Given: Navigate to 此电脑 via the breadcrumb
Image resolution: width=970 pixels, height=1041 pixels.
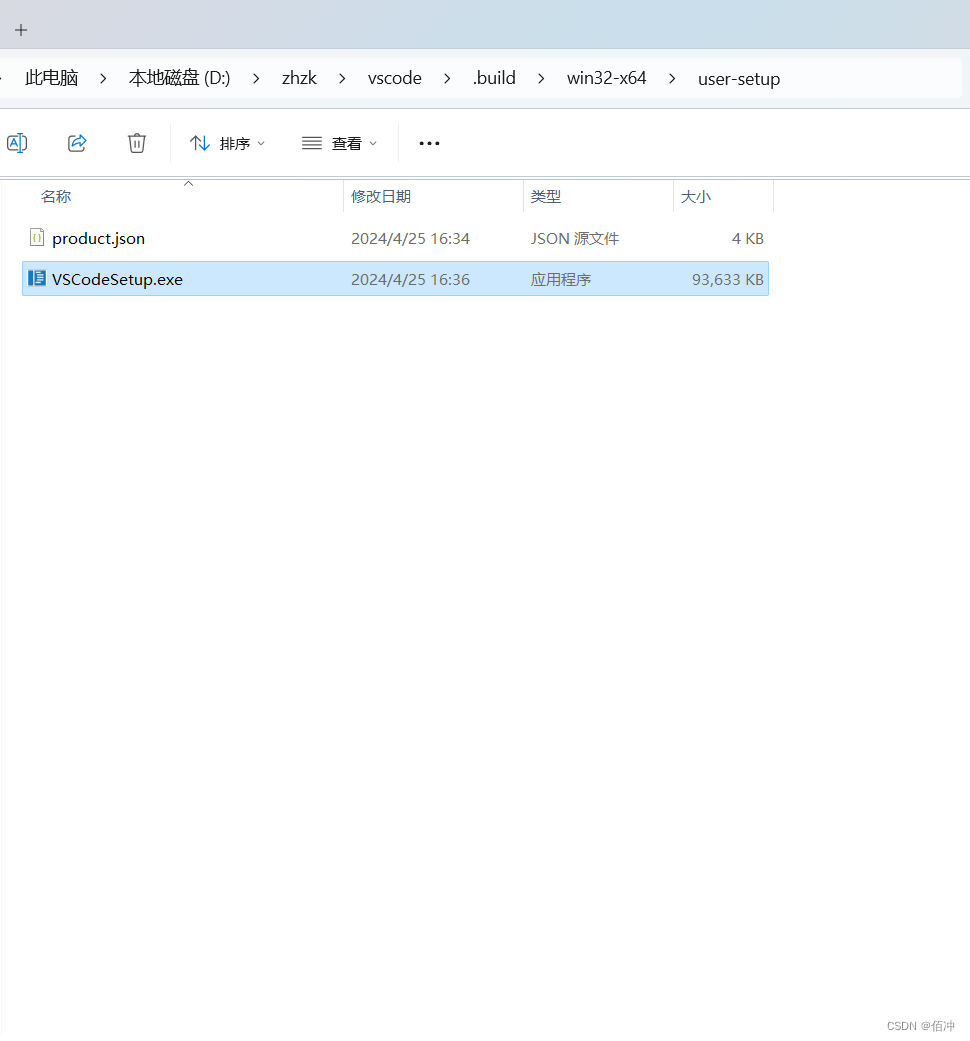Looking at the screenshot, I should [x=51, y=78].
